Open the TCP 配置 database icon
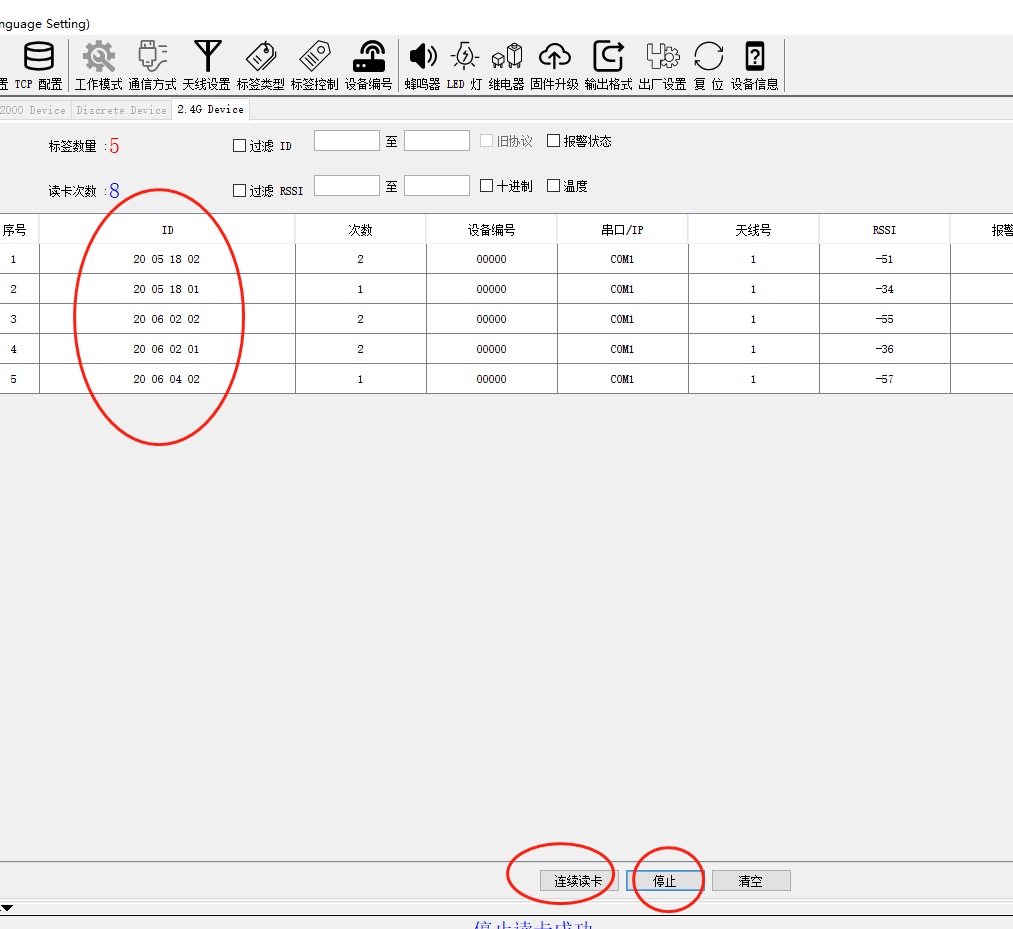This screenshot has width=1013, height=929. coord(38,57)
